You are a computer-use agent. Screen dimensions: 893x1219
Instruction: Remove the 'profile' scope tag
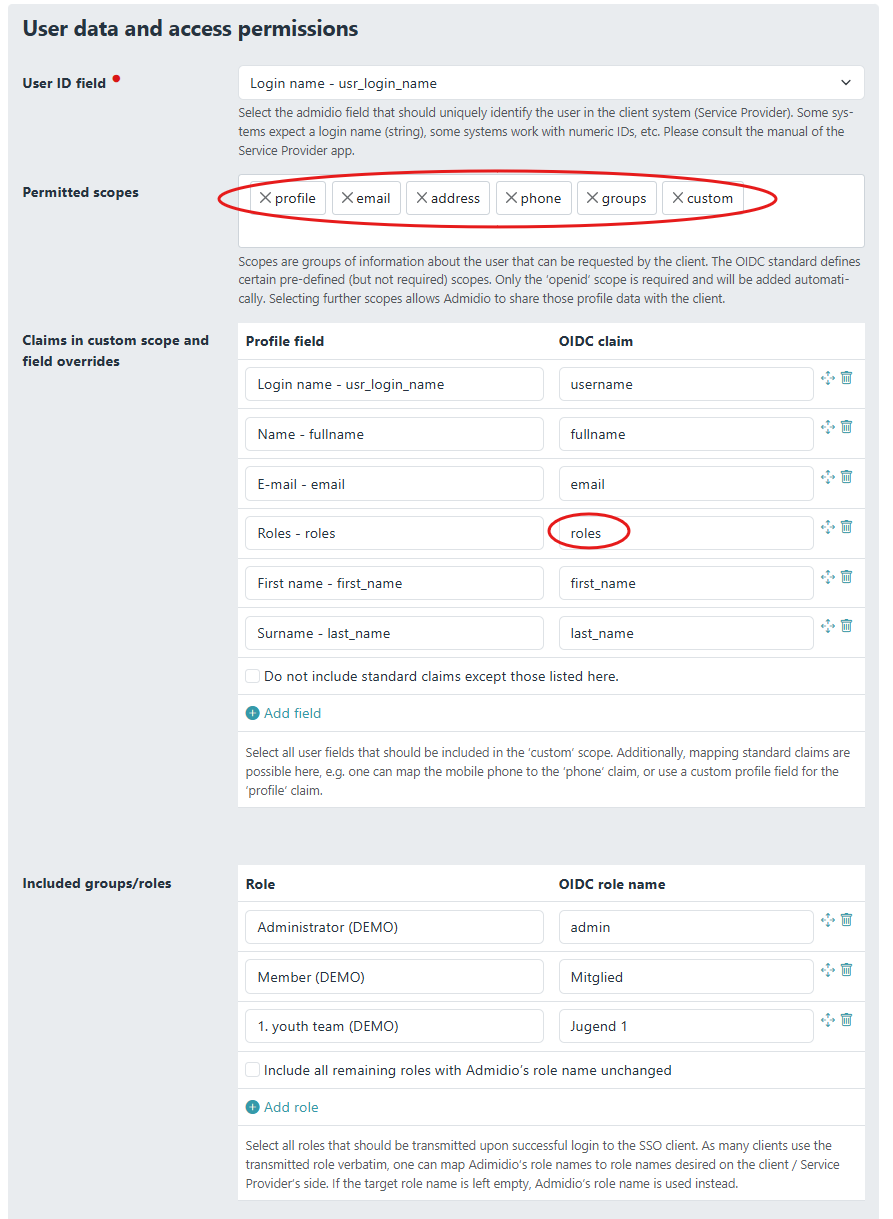[x=265, y=198]
